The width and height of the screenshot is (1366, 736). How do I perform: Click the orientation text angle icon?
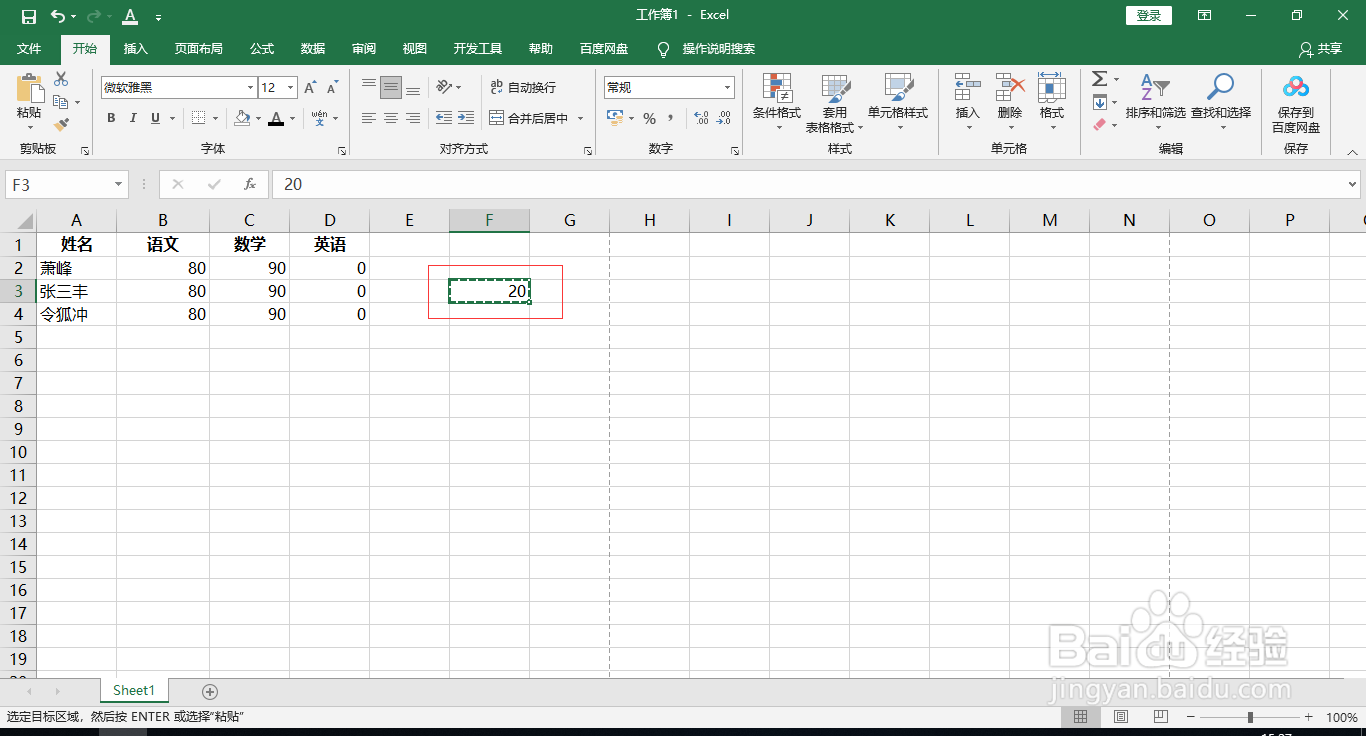coord(444,87)
